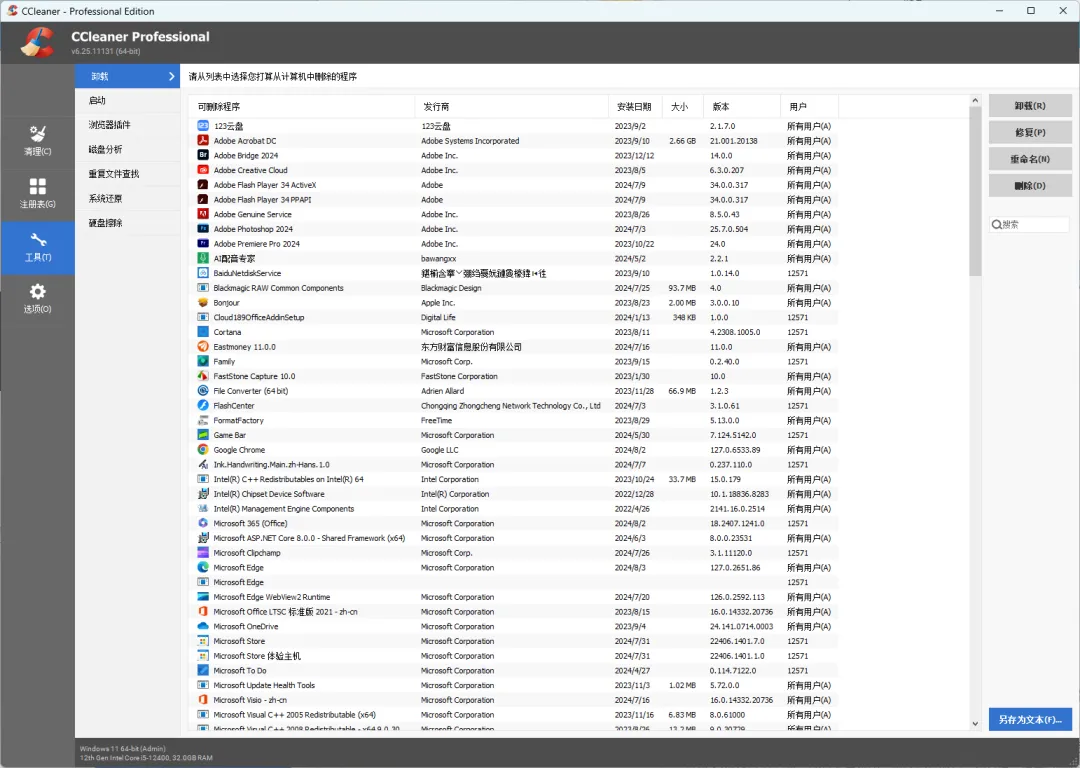Click the Adobe Creative Cloud icon
Screen dimensions: 1080x768
(202, 170)
